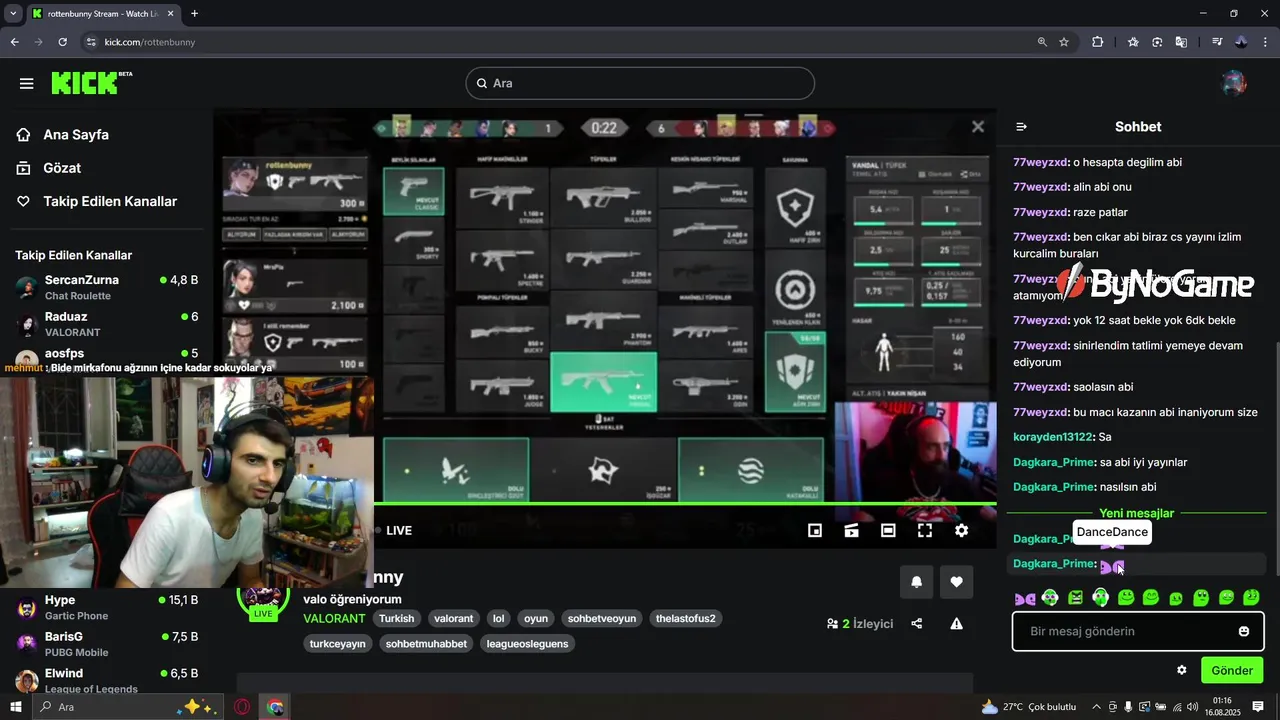
Task: Click the VALORANT category link
Action: pos(334,618)
